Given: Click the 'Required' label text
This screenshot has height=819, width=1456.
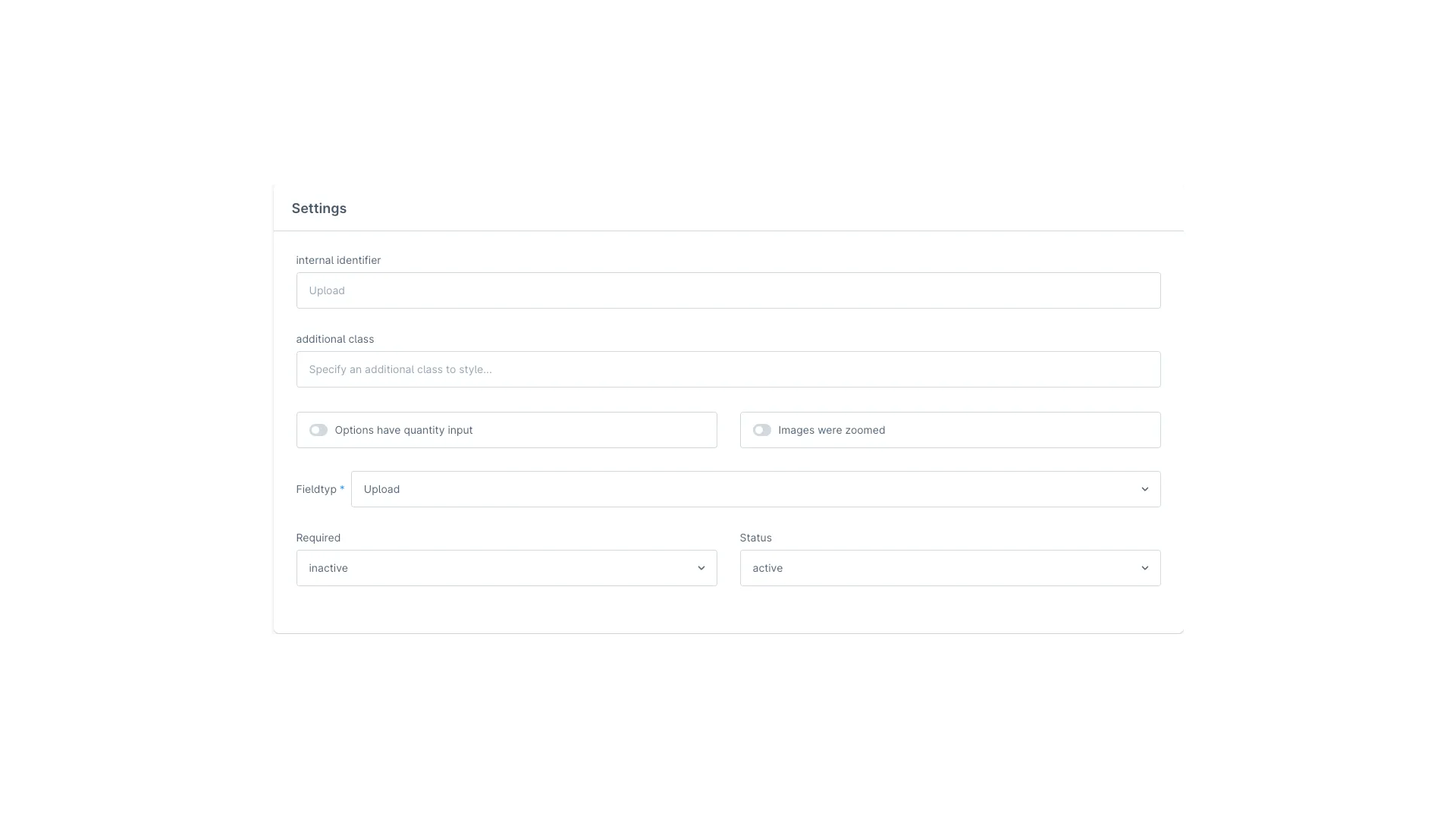Looking at the screenshot, I should coord(318,538).
